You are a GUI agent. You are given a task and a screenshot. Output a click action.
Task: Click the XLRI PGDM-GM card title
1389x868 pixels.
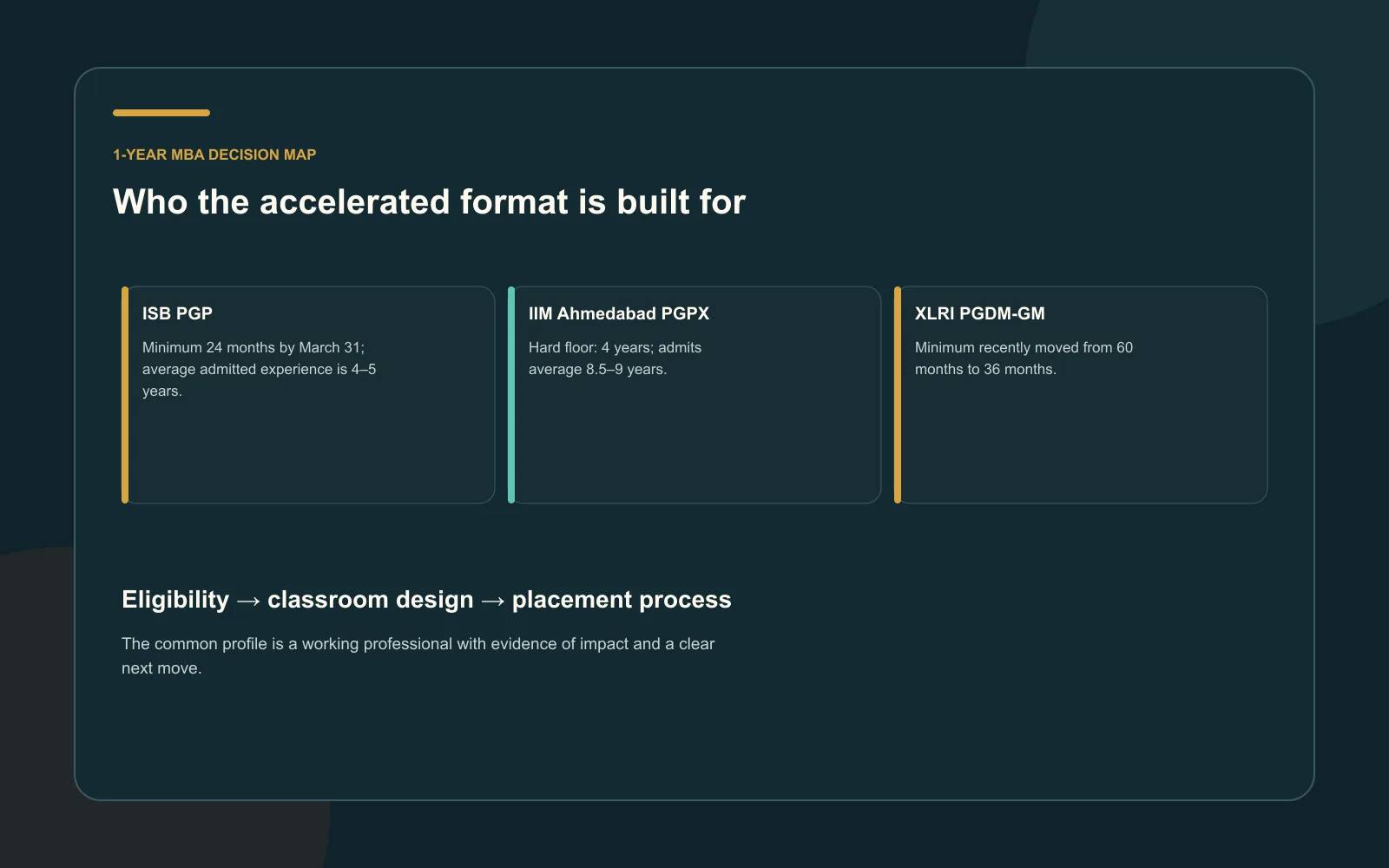pyautogui.click(x=980, y=313)
